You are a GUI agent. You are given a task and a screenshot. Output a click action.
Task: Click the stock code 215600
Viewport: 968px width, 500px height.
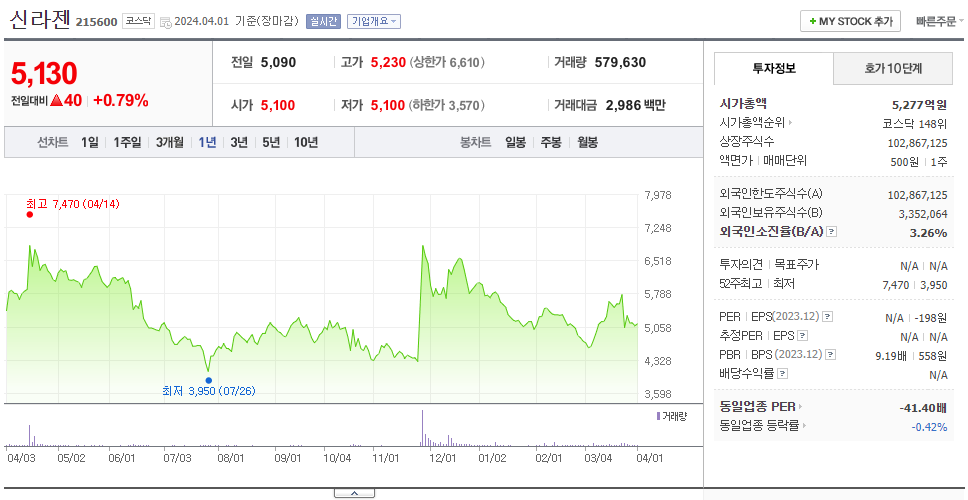pos(96,22)
